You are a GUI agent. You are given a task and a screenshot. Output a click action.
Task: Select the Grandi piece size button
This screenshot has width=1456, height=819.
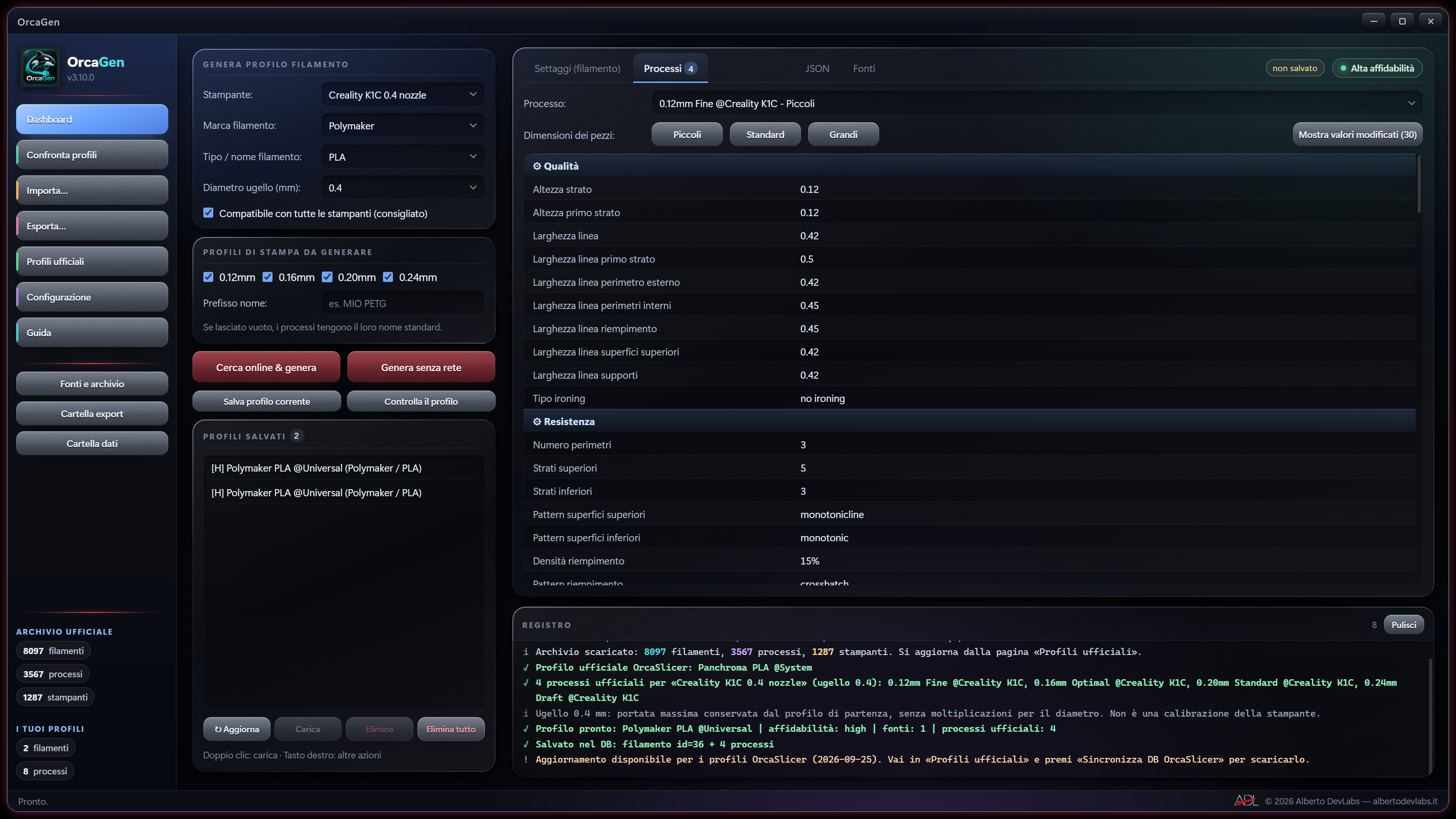coord(843,135)
